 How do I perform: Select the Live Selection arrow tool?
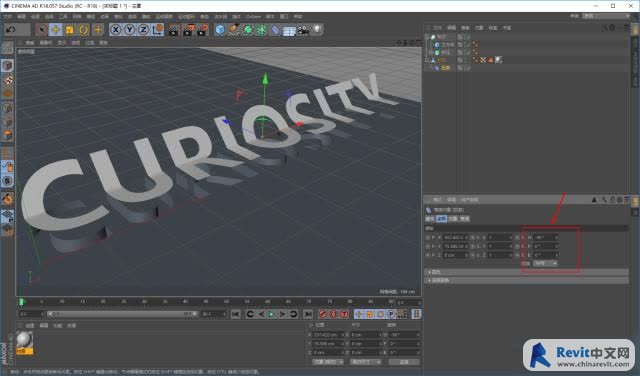click(41, 30)
